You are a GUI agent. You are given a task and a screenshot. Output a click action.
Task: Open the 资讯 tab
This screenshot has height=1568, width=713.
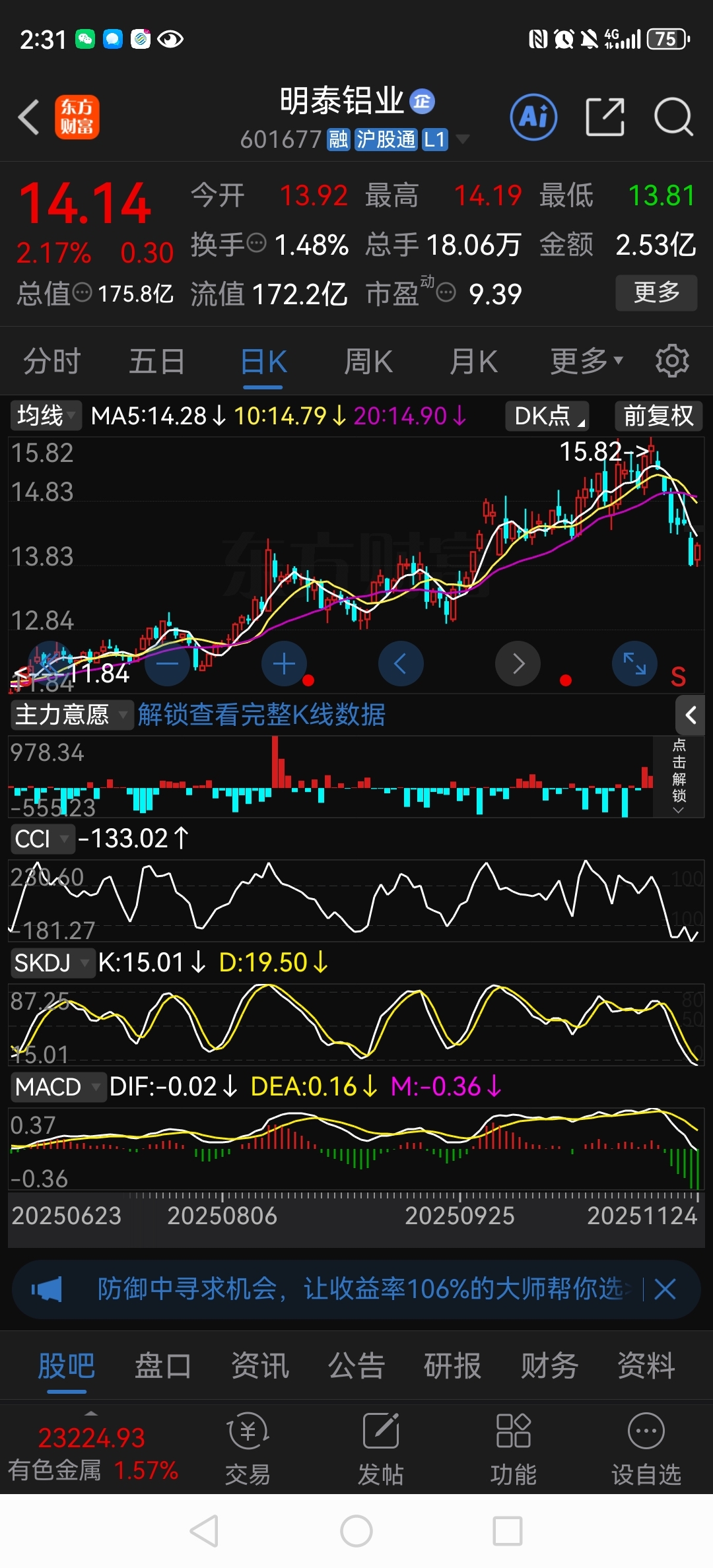[259, 1365]
